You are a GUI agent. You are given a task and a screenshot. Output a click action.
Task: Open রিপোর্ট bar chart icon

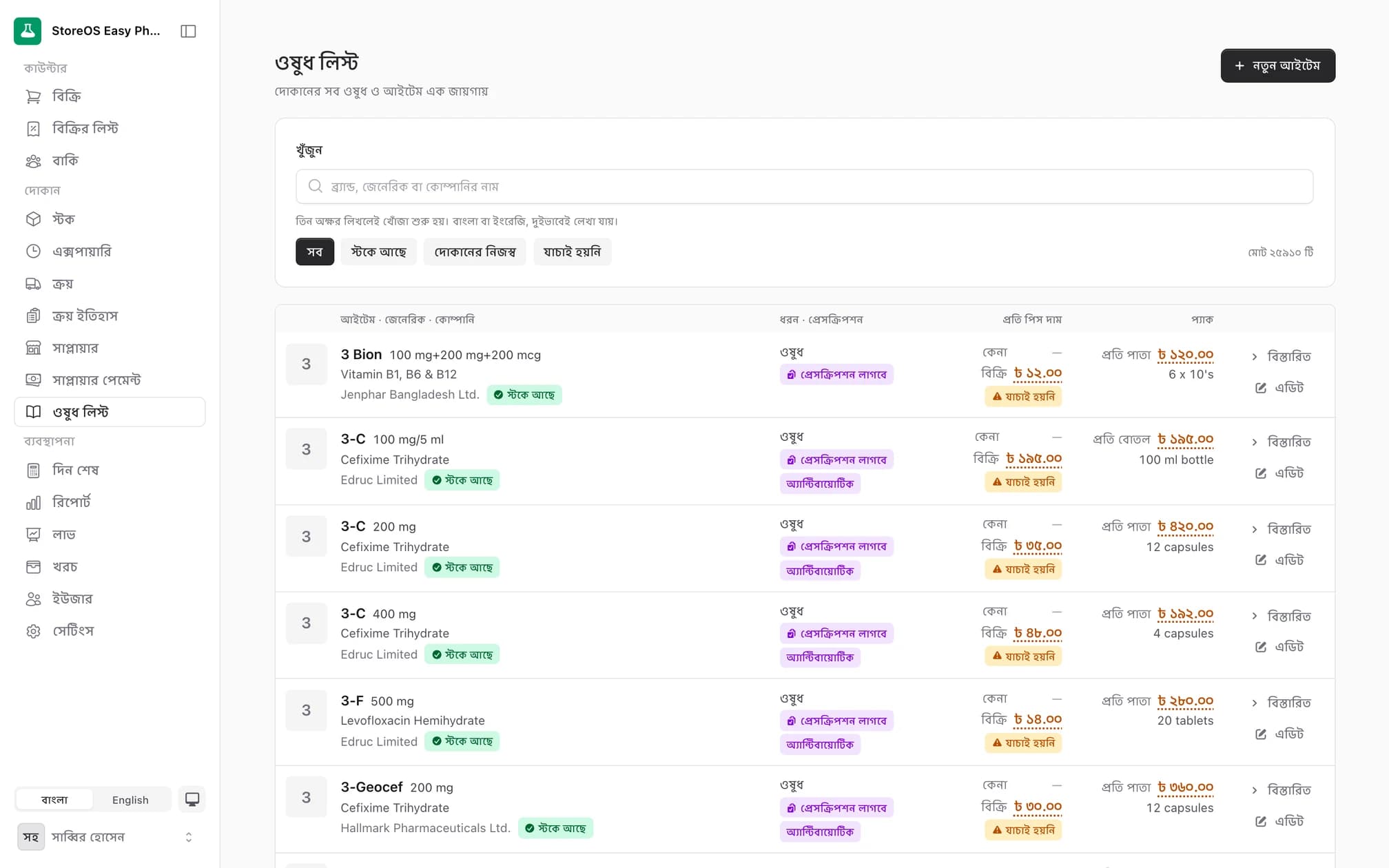[x=33, y=502]
